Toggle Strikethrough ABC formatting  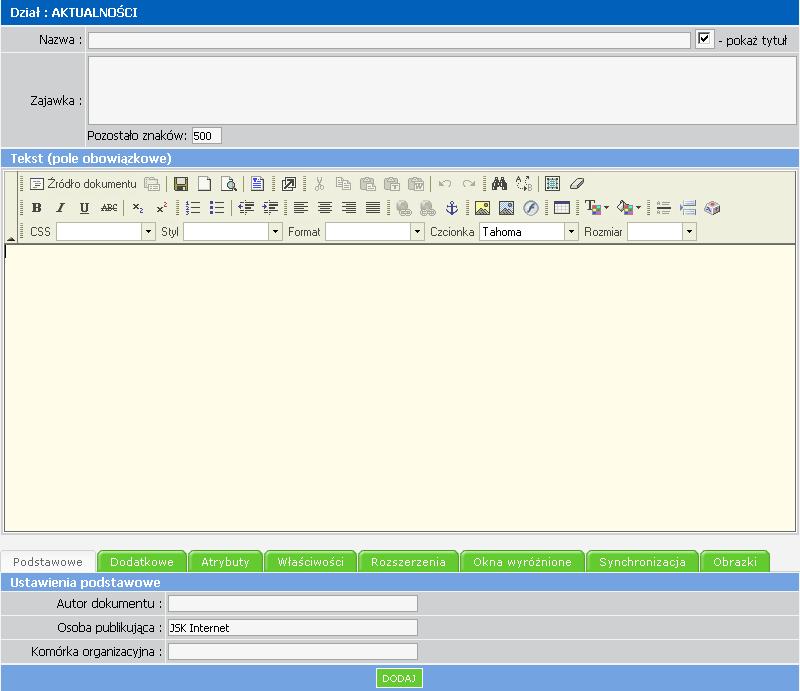[109, 208]
